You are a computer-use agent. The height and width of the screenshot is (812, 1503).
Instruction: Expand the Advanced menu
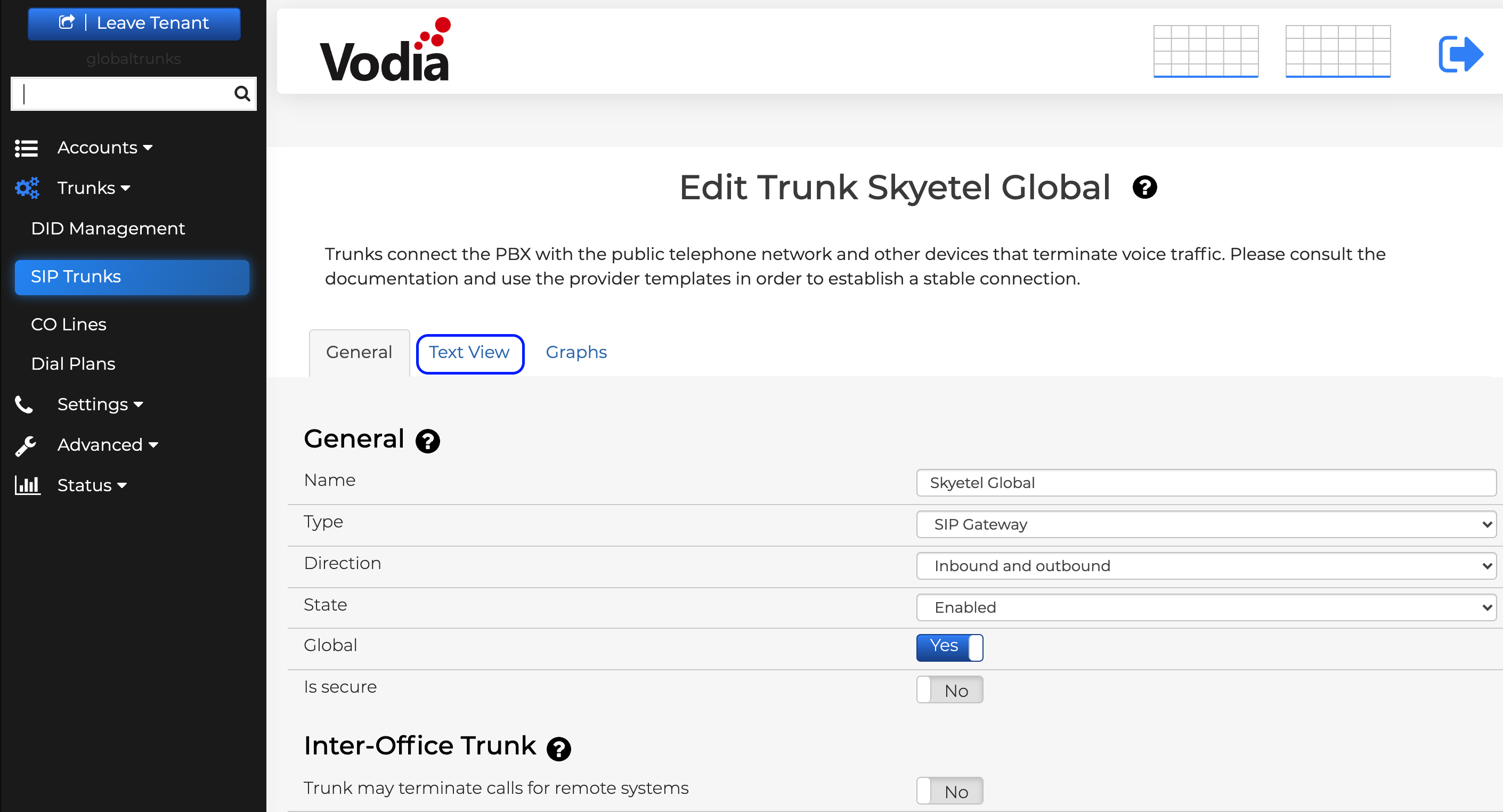(108, 445)
